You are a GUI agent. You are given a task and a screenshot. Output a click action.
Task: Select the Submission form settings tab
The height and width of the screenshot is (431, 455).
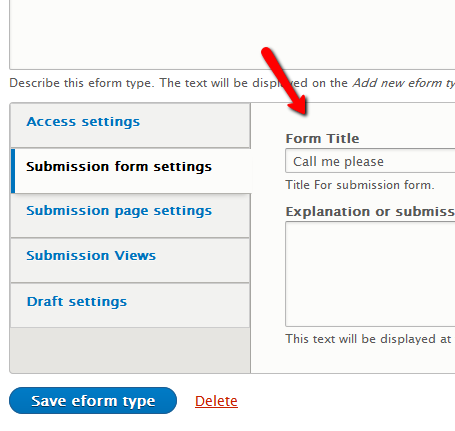pos(119,167)
